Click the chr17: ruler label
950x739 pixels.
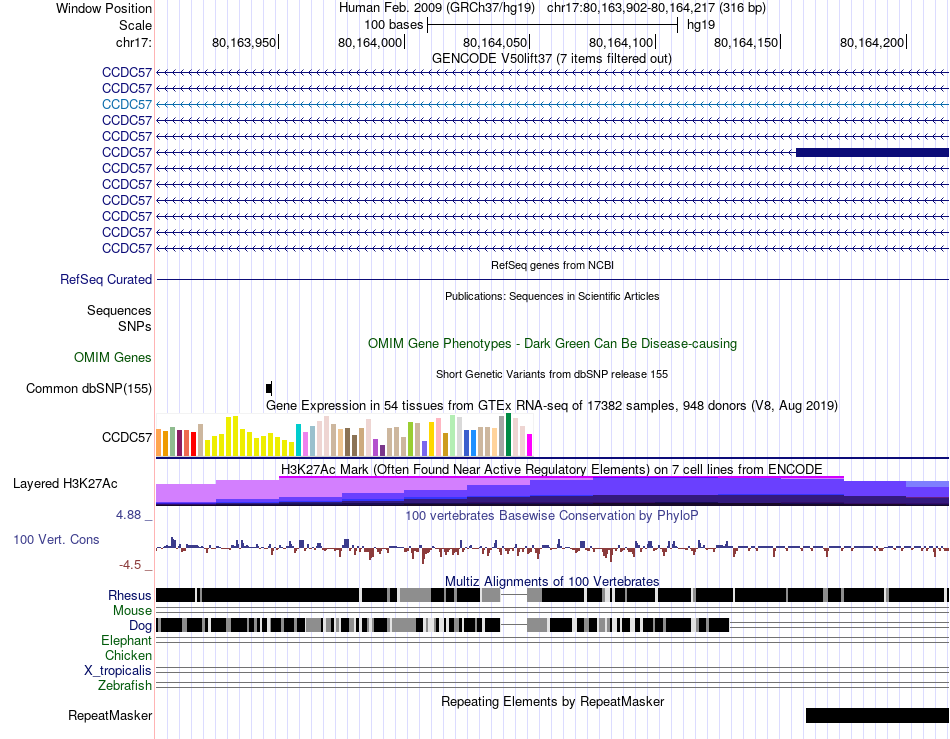point(133,42)
